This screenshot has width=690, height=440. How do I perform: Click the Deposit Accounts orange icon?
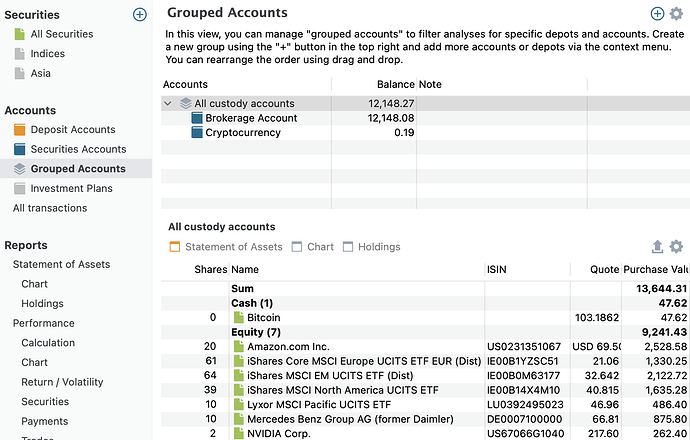pos(19,130)
